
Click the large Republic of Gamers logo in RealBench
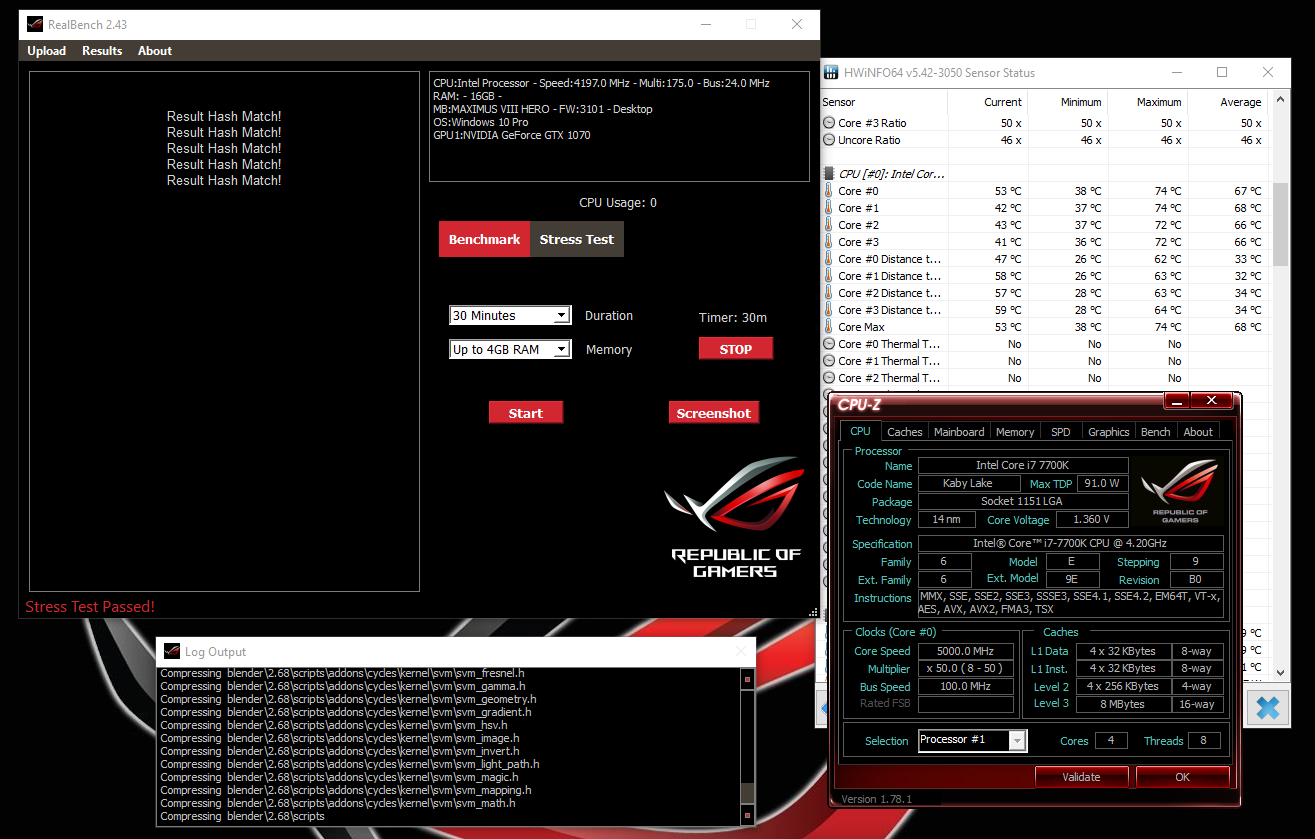click(735, 517)
